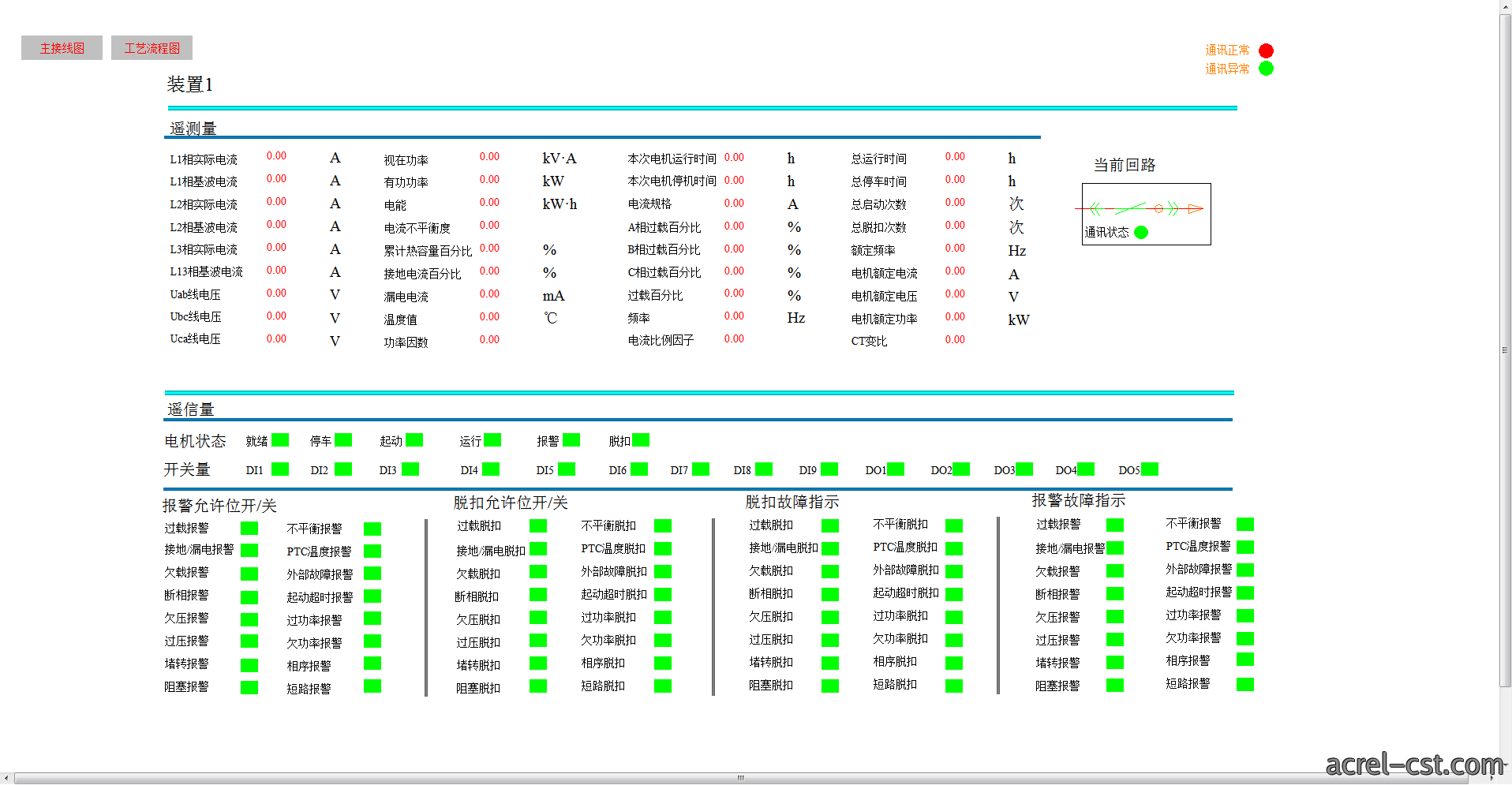This screenshot has width=1512, height=785.
Task: Click the 就绪 motor status indicator
Action: pyautogui.click(x=280, y=440)
